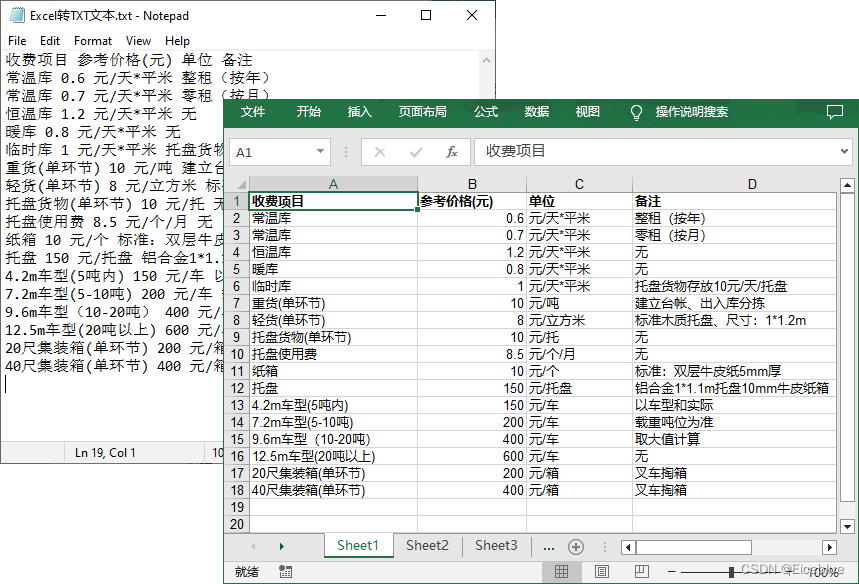
Task: Open the 开始 ribbon tab
Action: click(308, 112)
